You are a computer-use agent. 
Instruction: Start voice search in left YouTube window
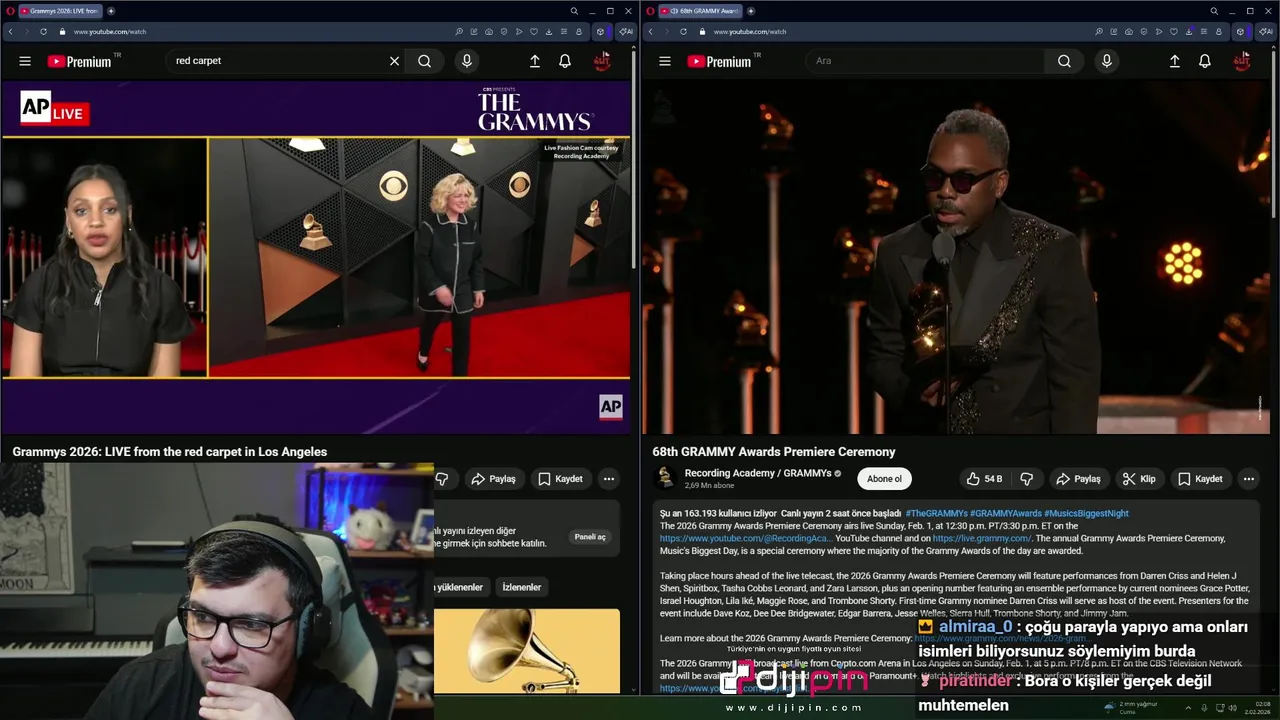[466, 61]
